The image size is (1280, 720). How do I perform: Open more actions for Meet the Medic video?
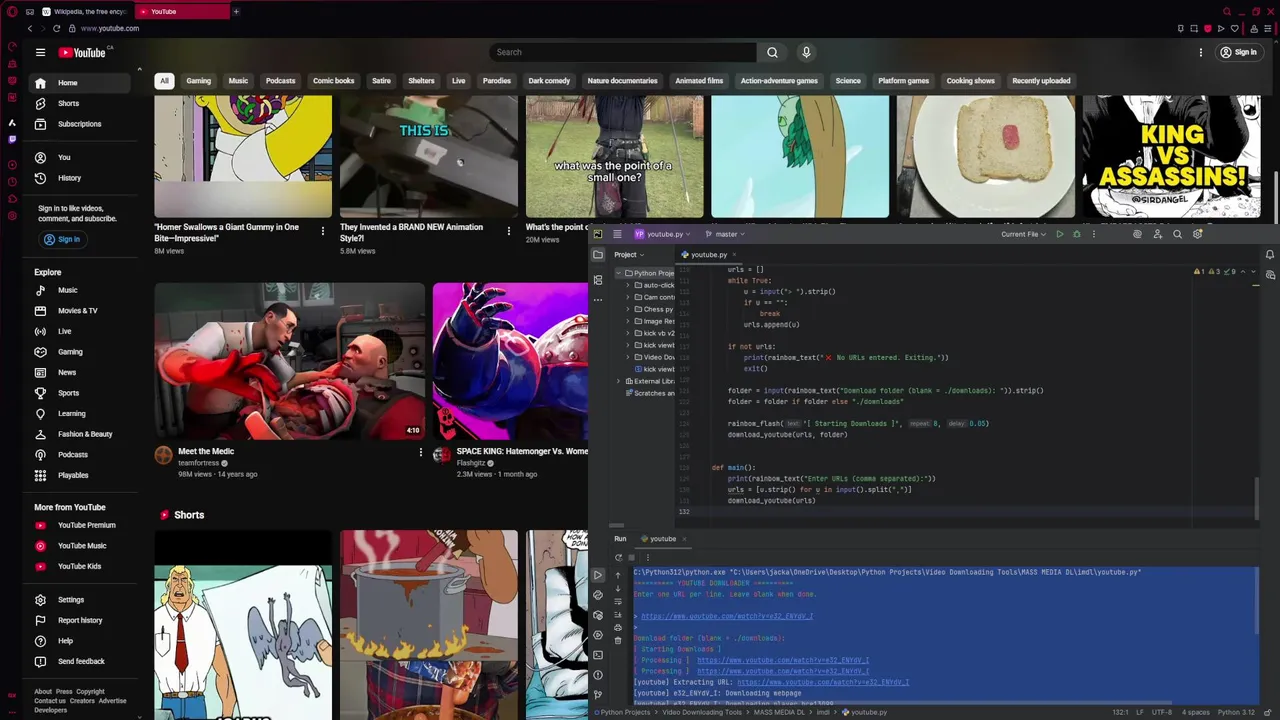click(421, 453)
